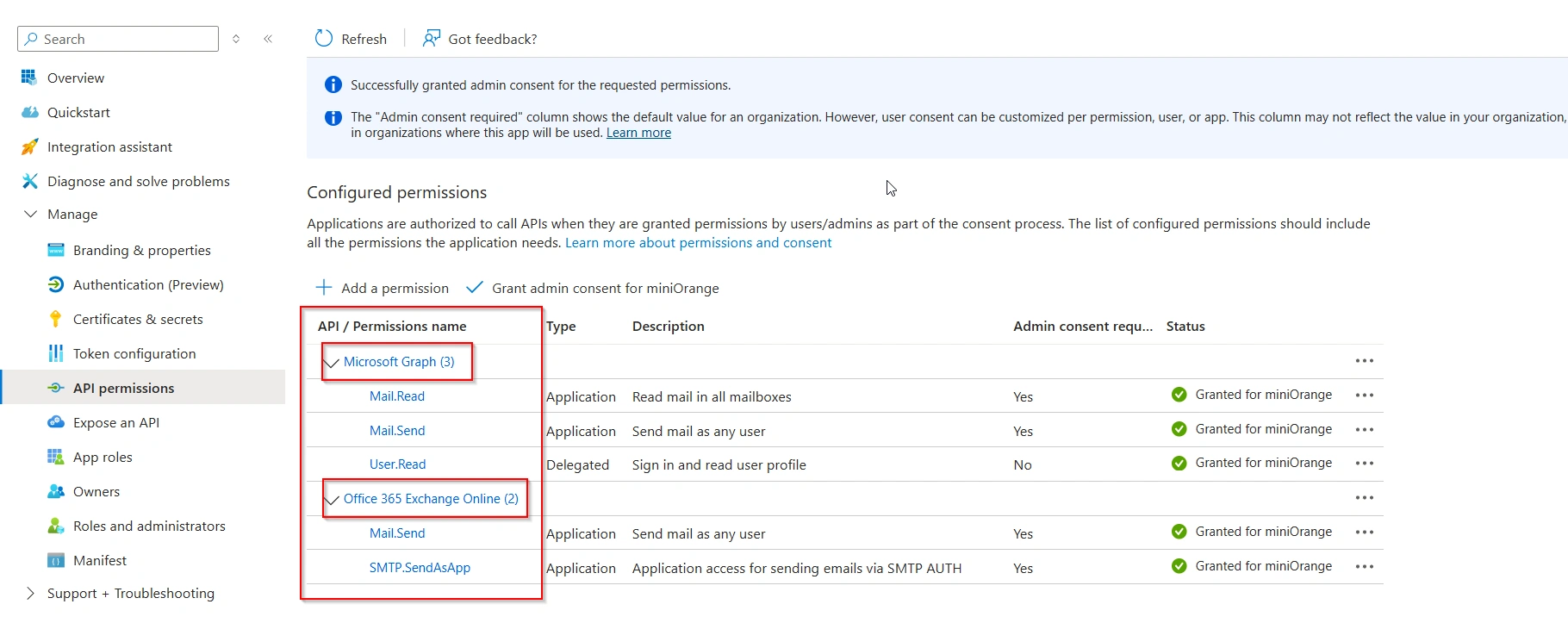Click the Certificates & secrets key icon
1568x623 pixels.
(56, 319)
